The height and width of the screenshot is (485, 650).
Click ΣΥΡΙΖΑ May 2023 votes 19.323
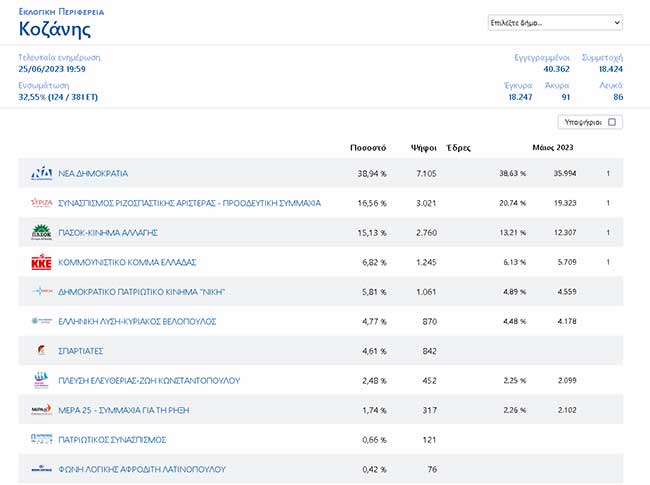click(x=565, y=203)
